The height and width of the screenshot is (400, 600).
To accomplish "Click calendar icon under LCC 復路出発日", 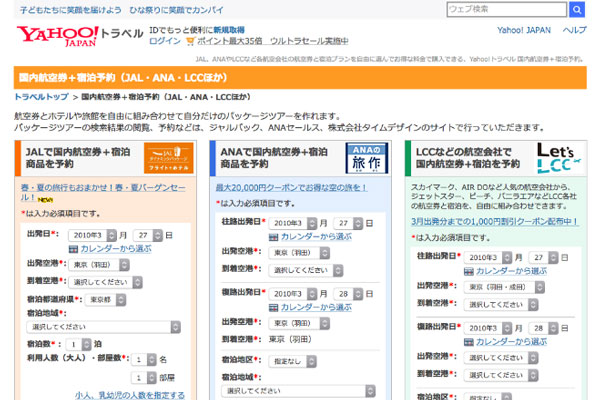I will [468, 342].
